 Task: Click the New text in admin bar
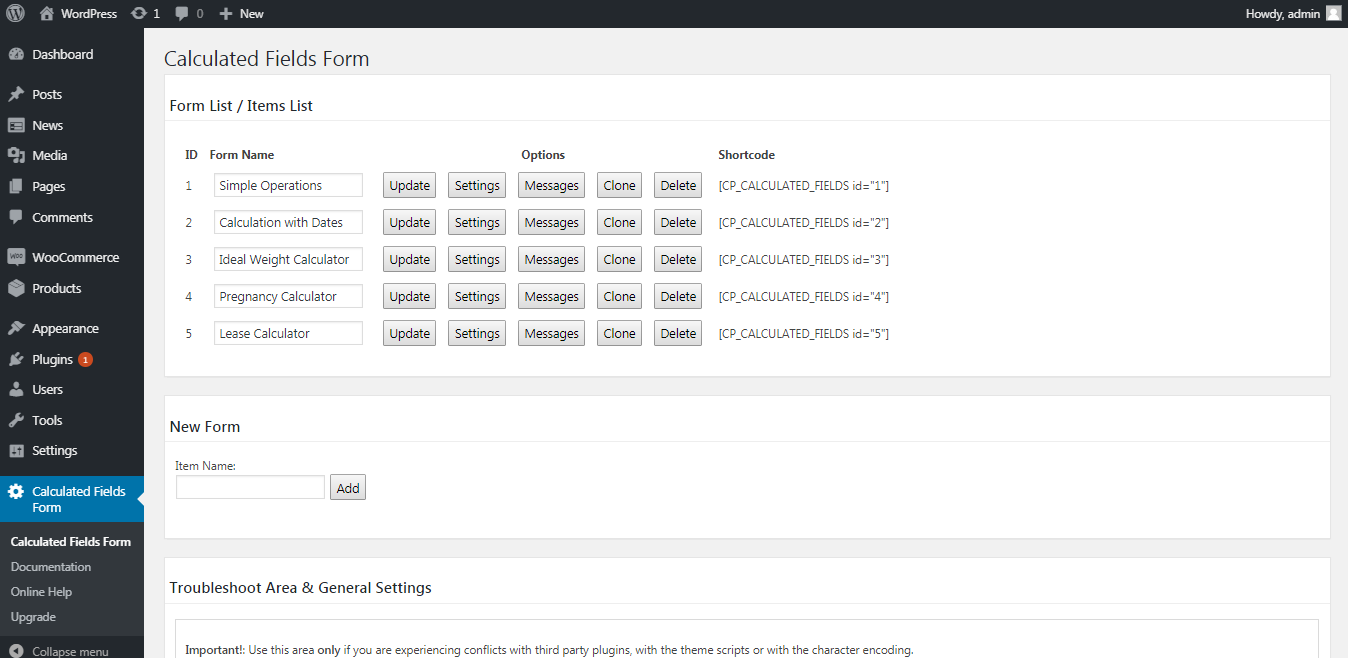tap(252, 14)
